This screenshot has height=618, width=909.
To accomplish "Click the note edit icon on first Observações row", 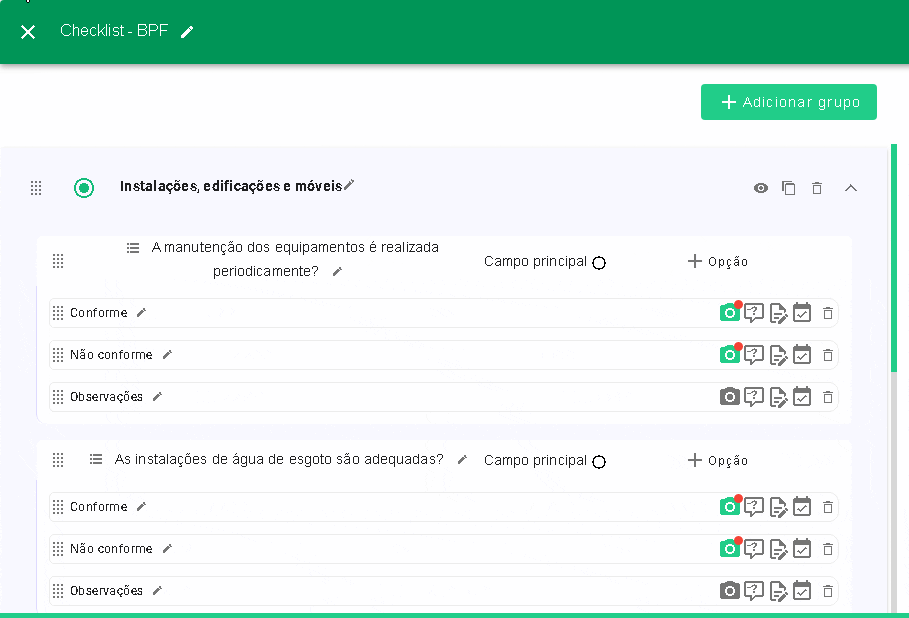I will tap(778, 397).
